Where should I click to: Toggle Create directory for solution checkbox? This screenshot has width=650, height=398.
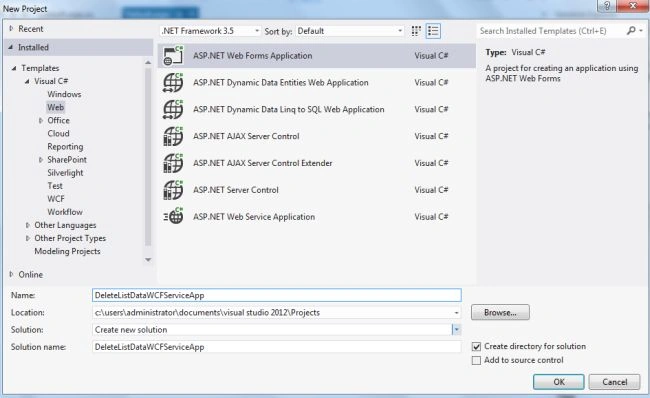click(476, 347)
